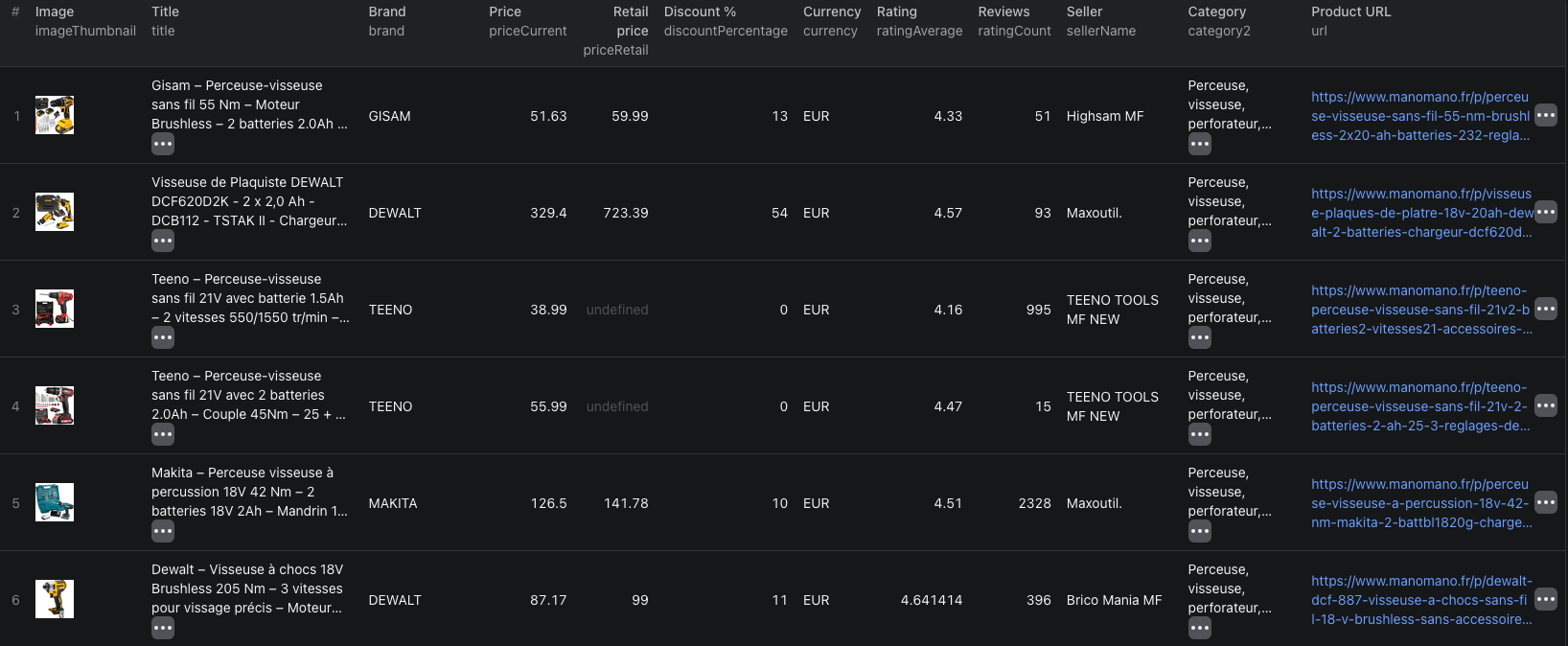
Task: Expand URL ellipsis in row 4 (15 reviews)
Action: point(1546,406)
